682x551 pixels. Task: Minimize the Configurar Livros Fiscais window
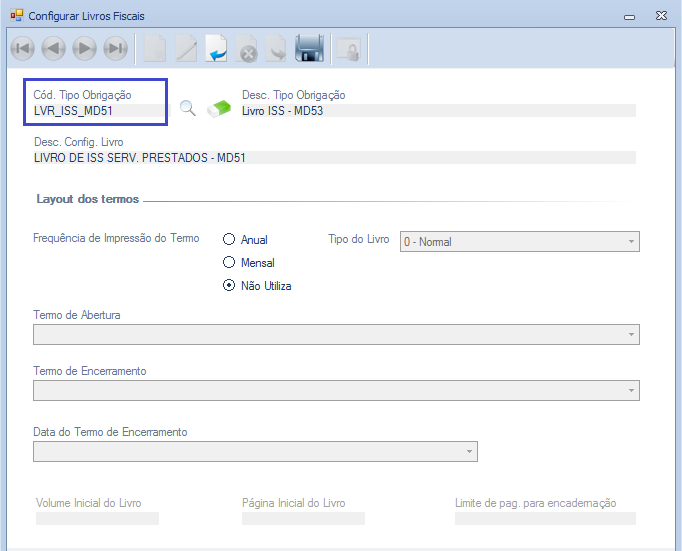click(629, 17)
